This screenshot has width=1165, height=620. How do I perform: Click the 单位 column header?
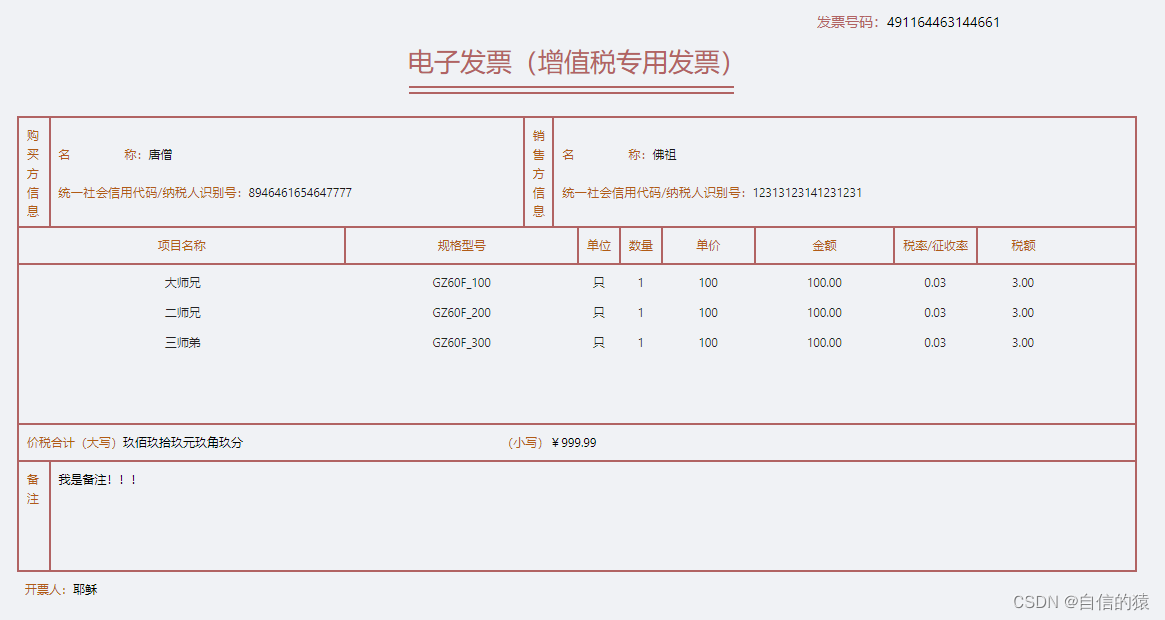[x=599, y=245]
